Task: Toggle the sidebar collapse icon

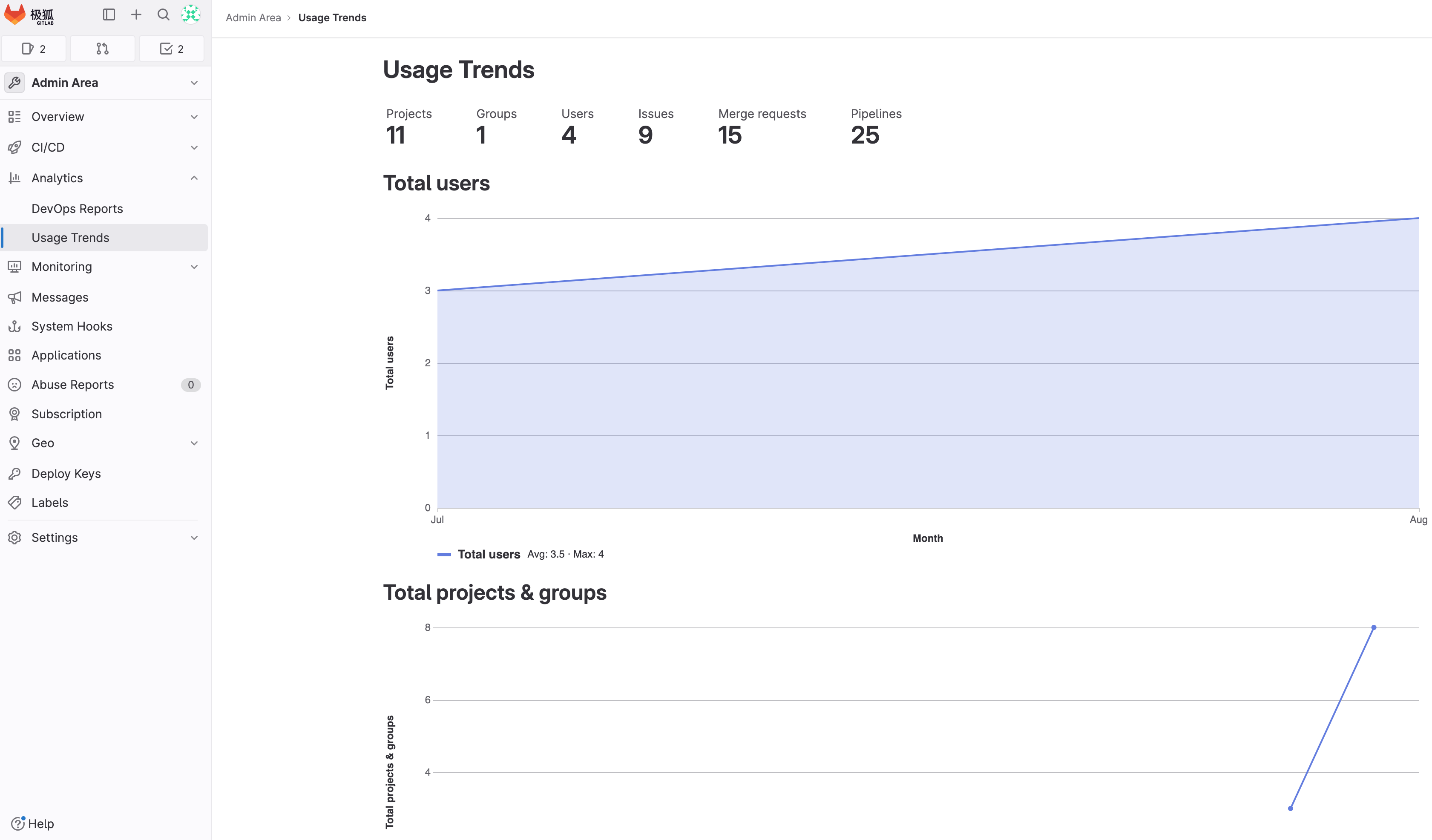Action: click(109, 15)
